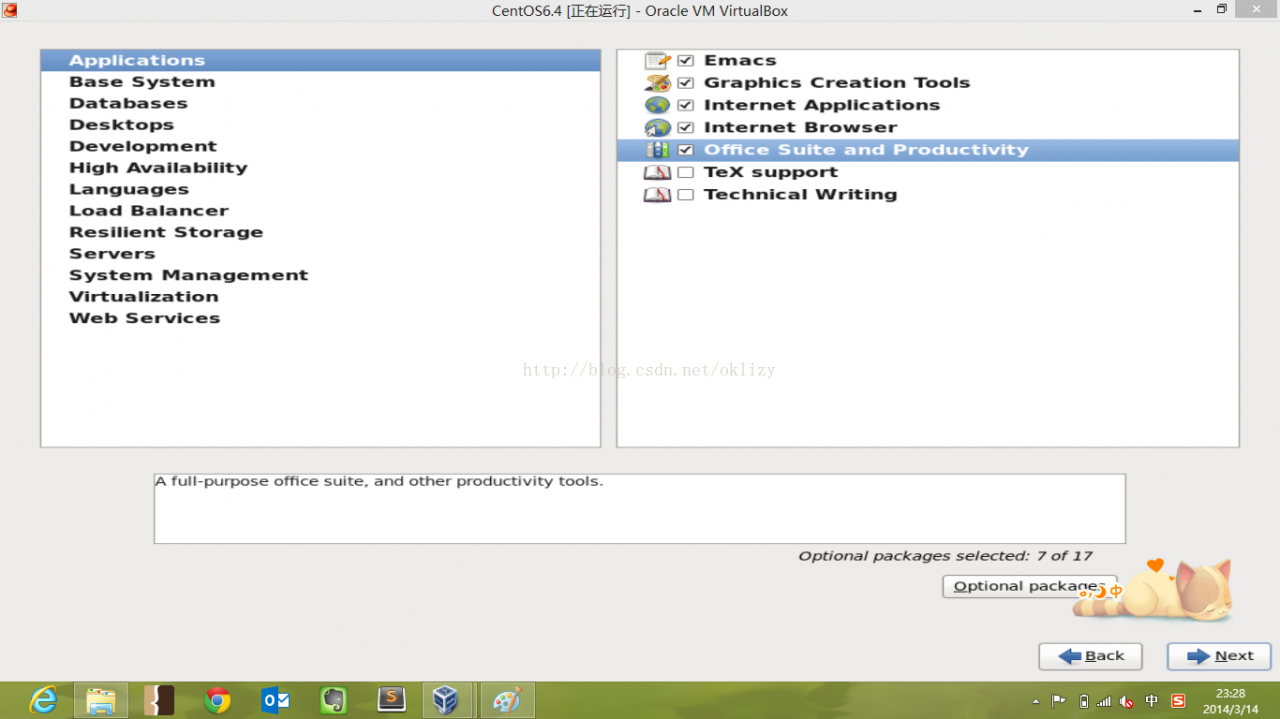Uncheck the Graphics Creation Tools checkbox

point(685,83)
